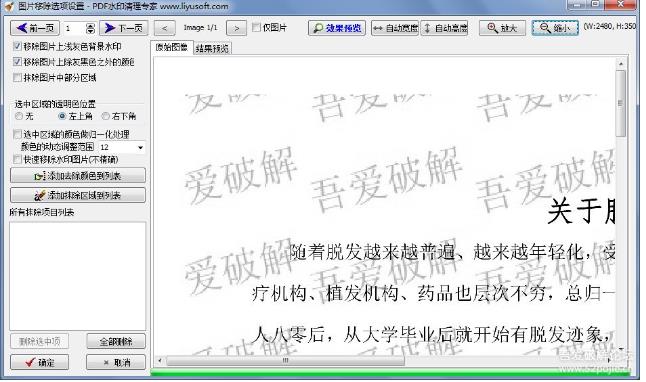Confirm settings with 确定 button

[x=40, y=362]
